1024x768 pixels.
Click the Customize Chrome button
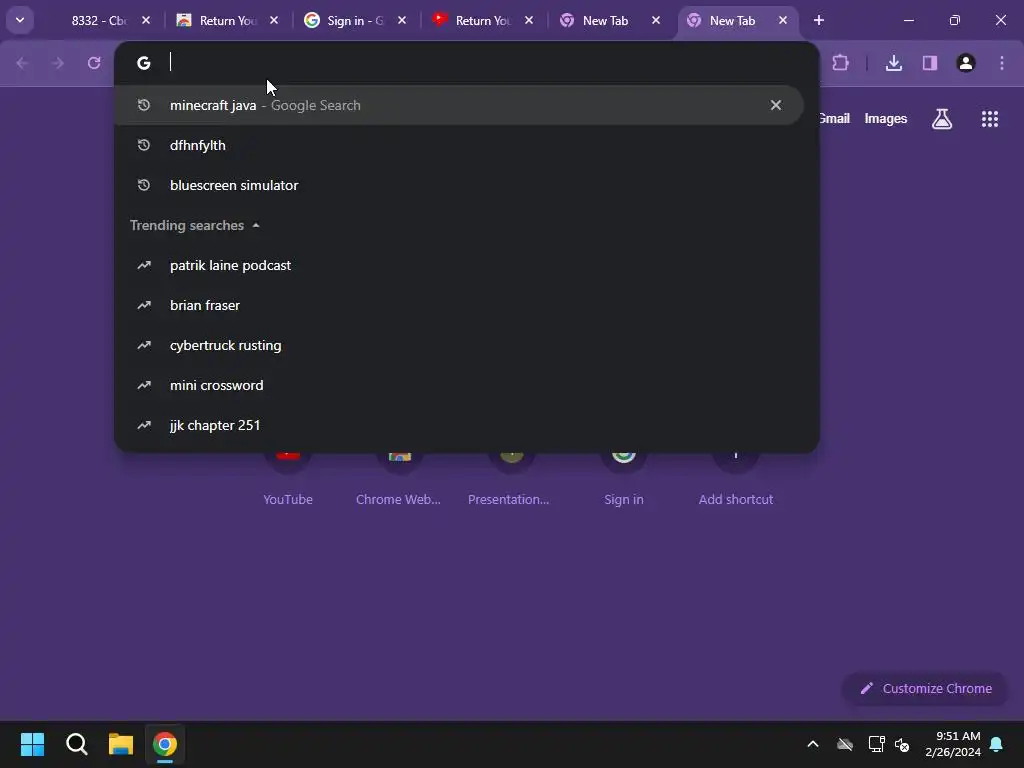pos(925,688)
